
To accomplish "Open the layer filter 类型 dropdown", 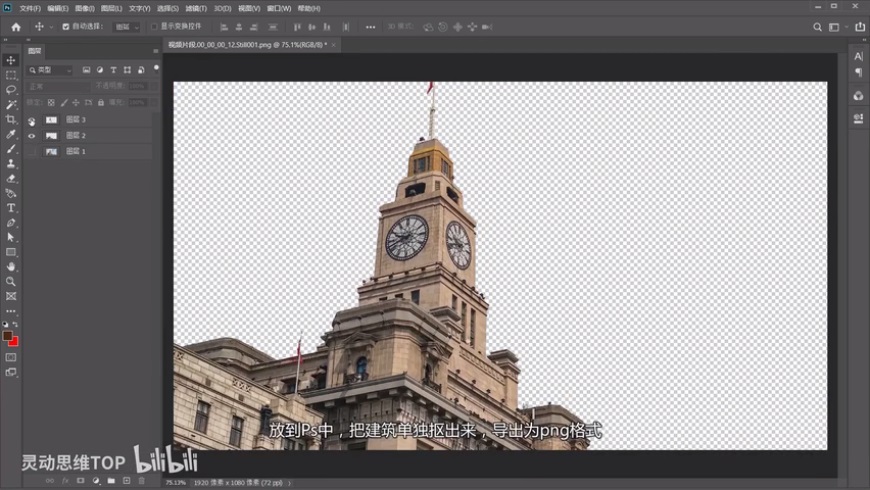I will click(50, 70).
